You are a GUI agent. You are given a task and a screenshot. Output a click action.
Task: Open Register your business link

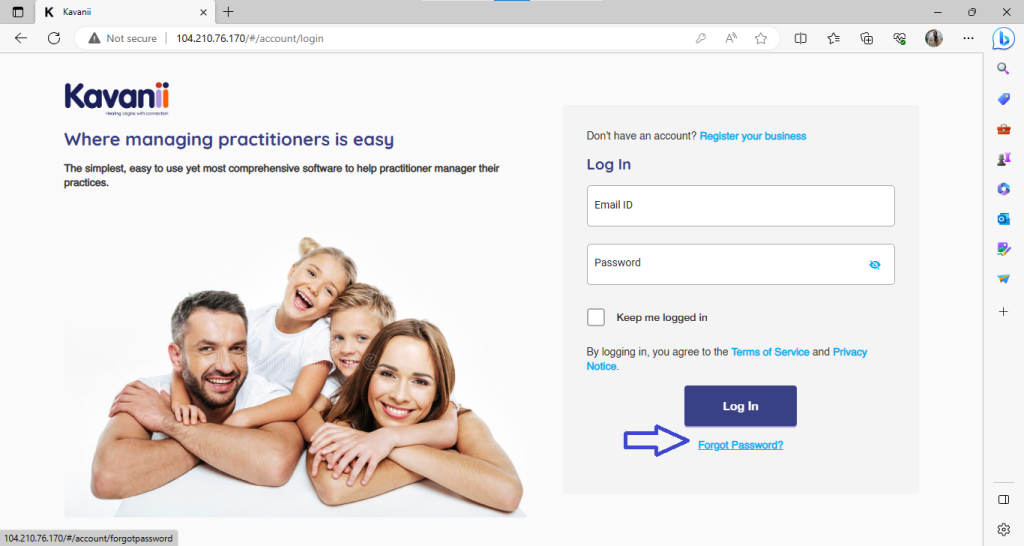click(x=752, y=136)
